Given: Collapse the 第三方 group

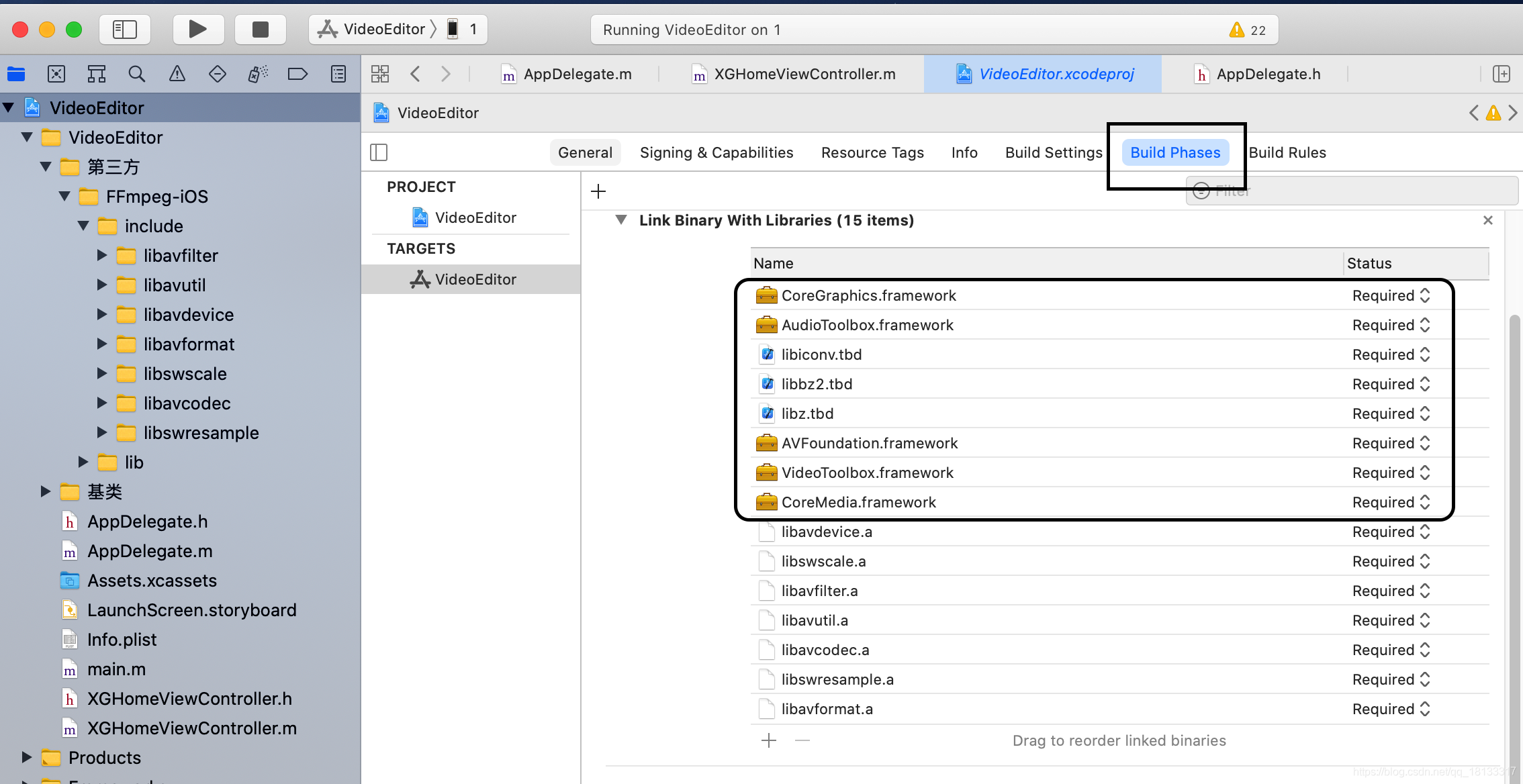Looking at the screenshot, I should click(46, 166).
